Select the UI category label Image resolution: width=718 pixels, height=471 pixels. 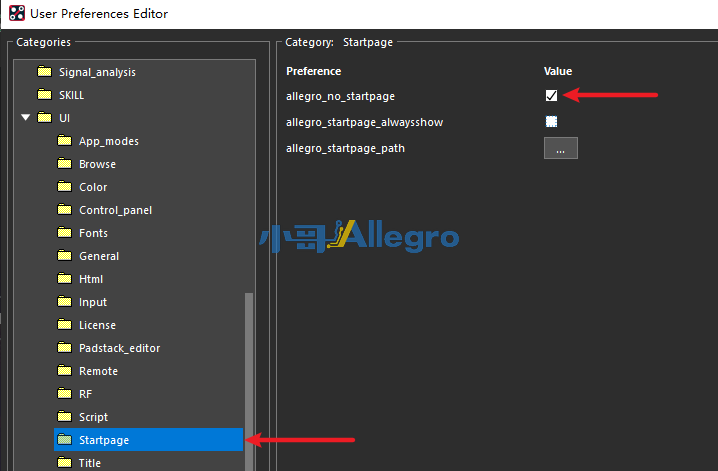65,118
